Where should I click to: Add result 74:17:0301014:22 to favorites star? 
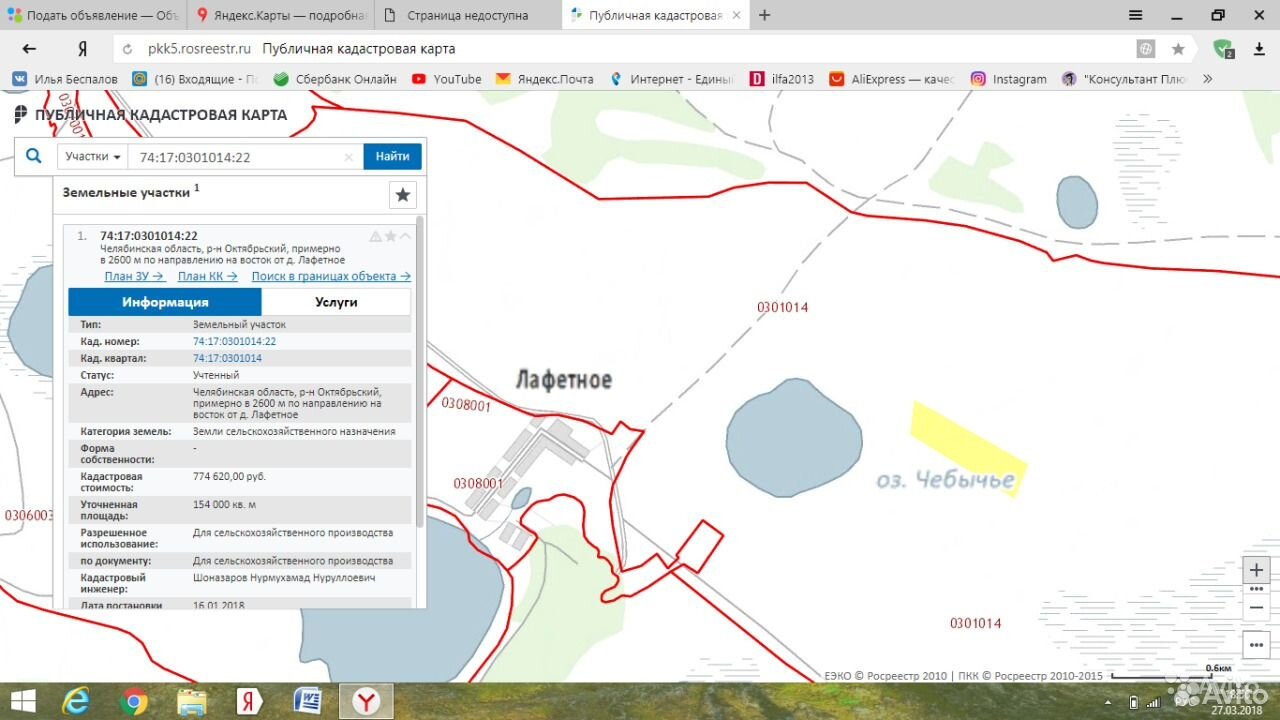click(391, 237)
